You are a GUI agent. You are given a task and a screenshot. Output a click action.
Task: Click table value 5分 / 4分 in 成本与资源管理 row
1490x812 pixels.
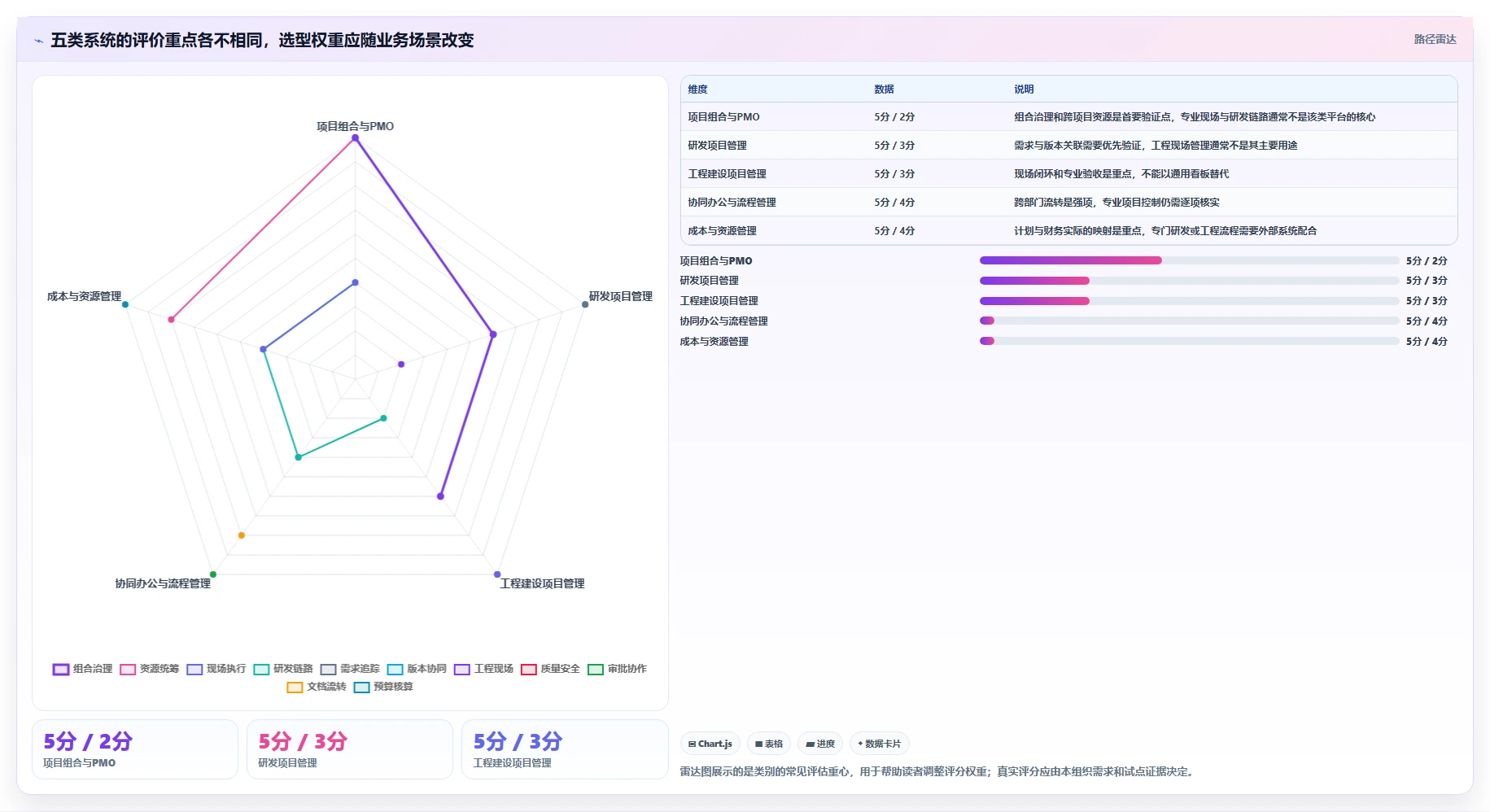click(x=894, y=231)
